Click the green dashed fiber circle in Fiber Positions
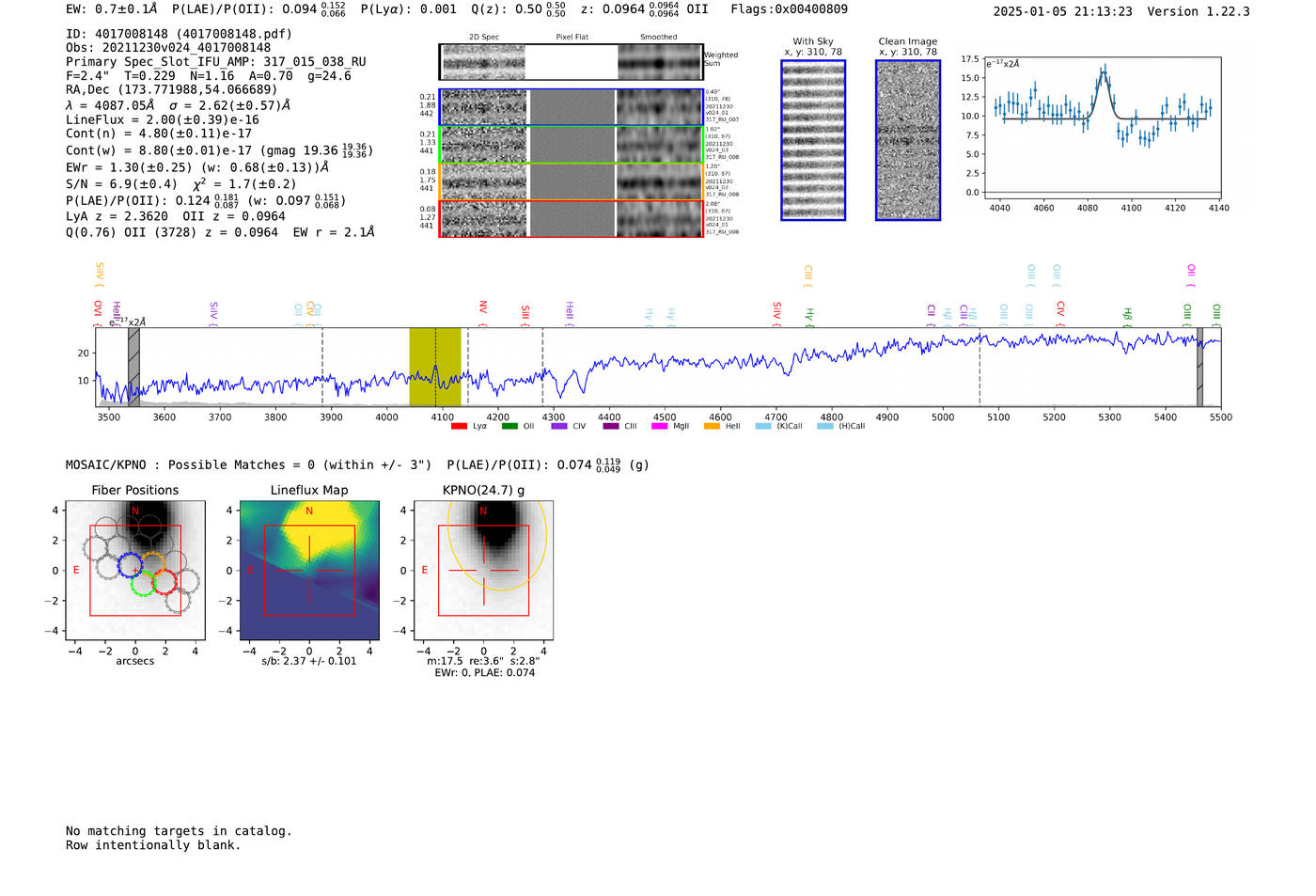The width and height of the screenshot is (1316, 896). [x=144, y=584]
